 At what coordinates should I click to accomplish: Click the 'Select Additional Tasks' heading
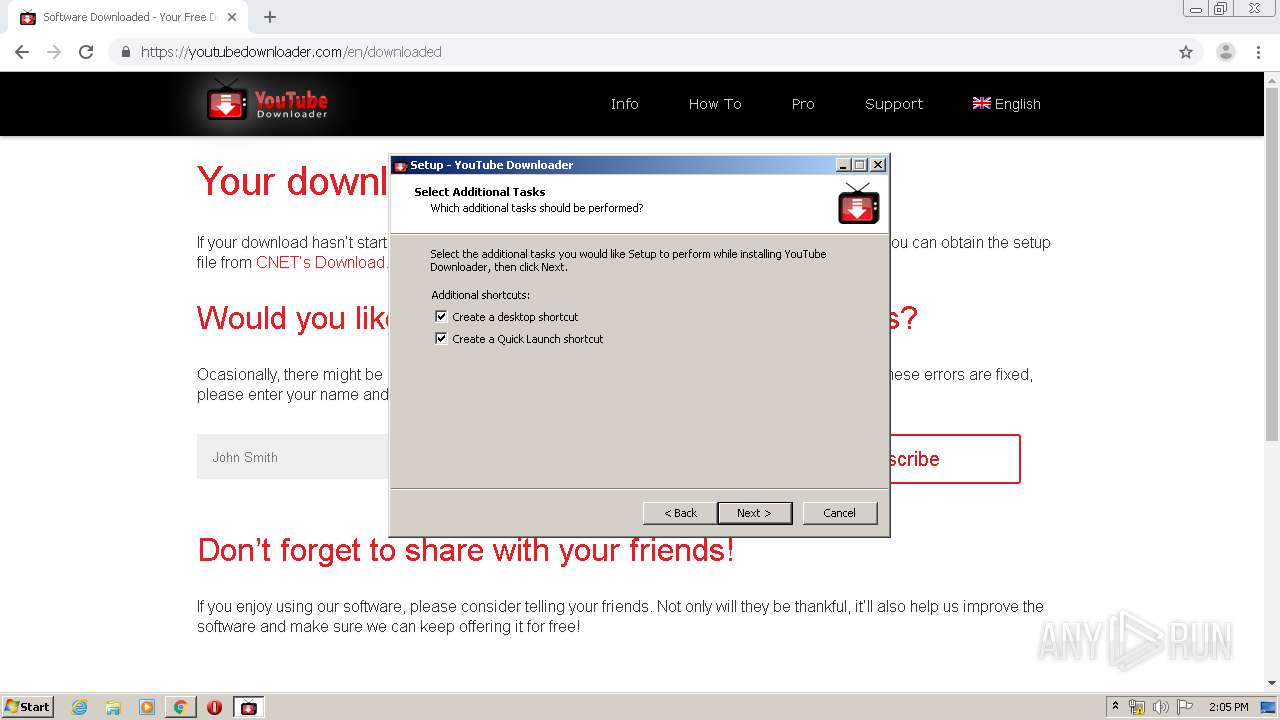tap(480, 192)
